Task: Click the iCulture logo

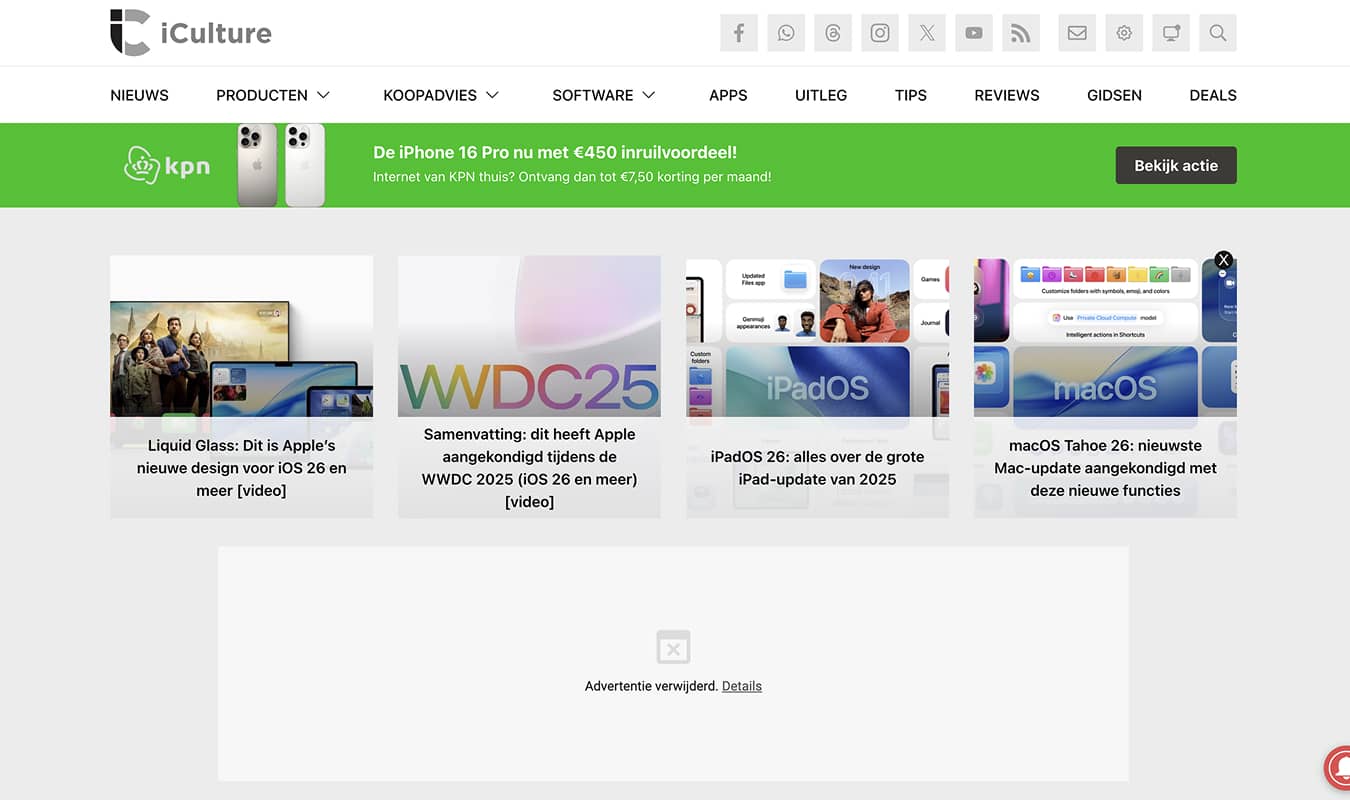Action: [x=191, y=33]
